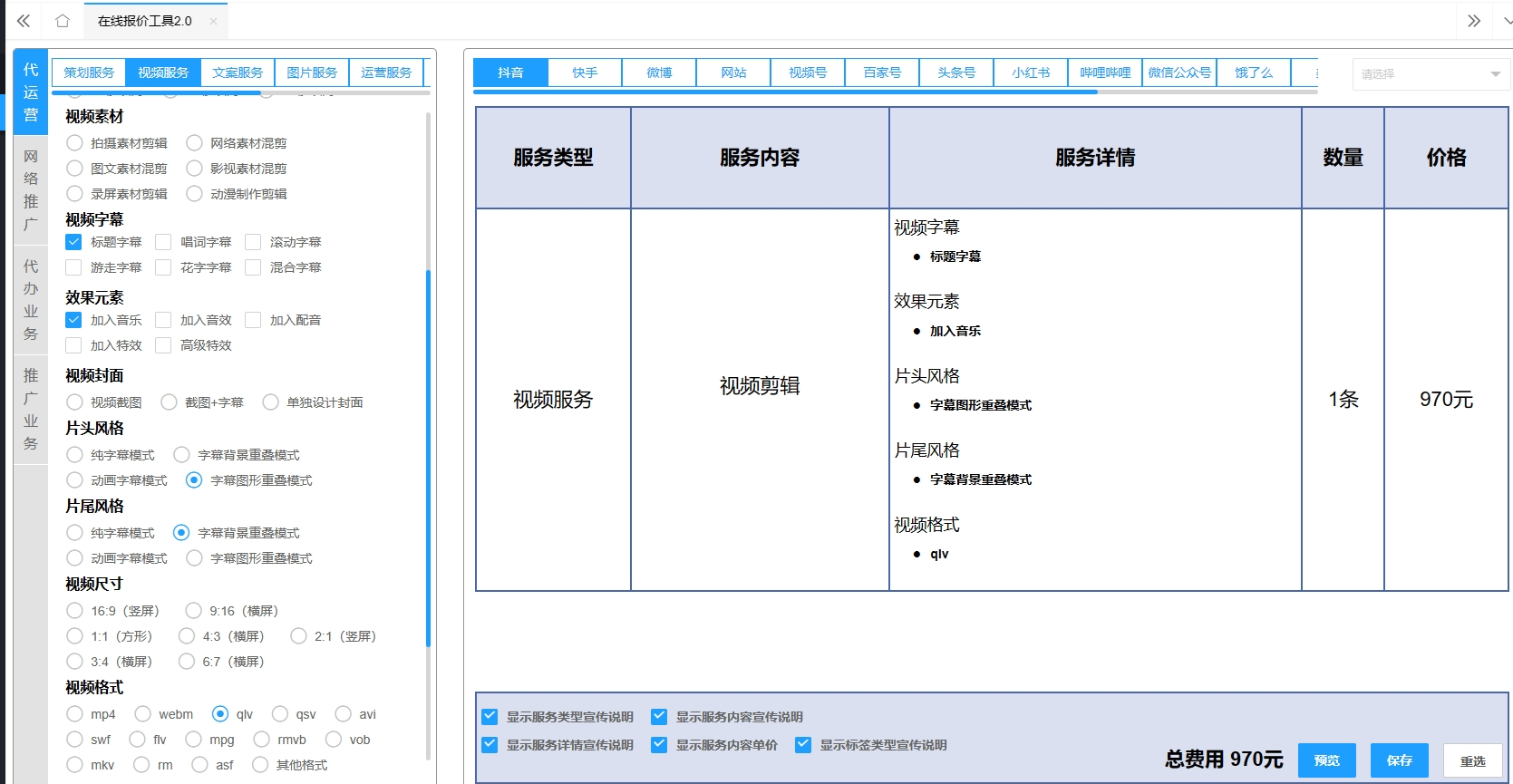
Task: Select the 小红书 platform tab
Action: click(x=1031, y=73)
